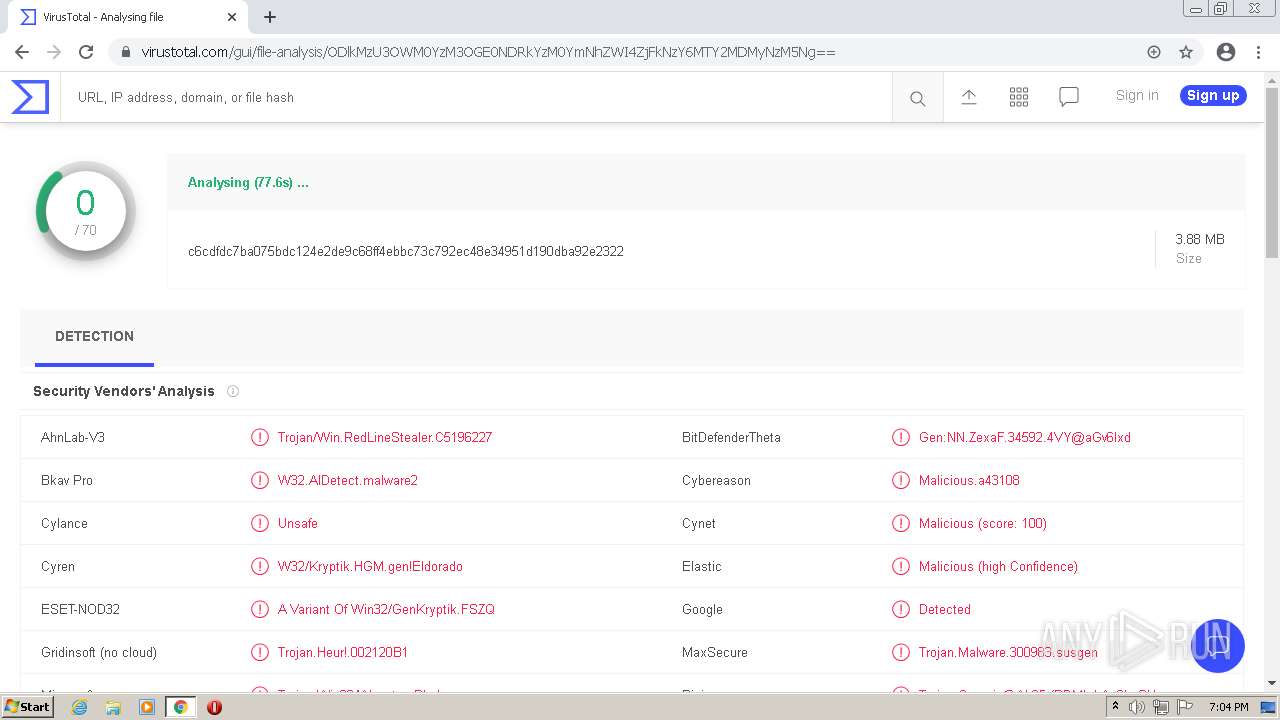The width and height of the screenshot is (1280, 720).
Task: Click the Security Vendors' Analysis info icon
Action: pyautogui.click(x=233, y=391)
